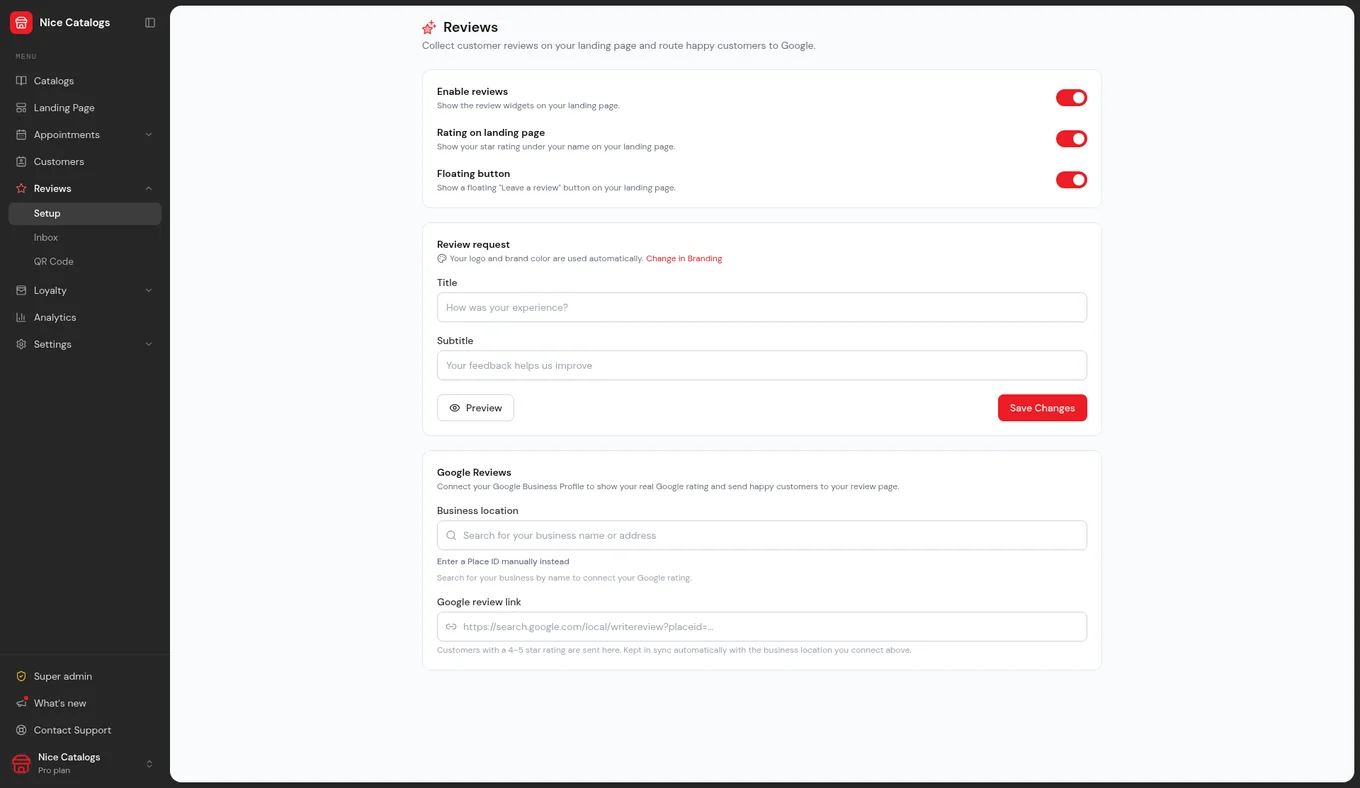Collapse the Reviews submenu chevron

[149, 189]
